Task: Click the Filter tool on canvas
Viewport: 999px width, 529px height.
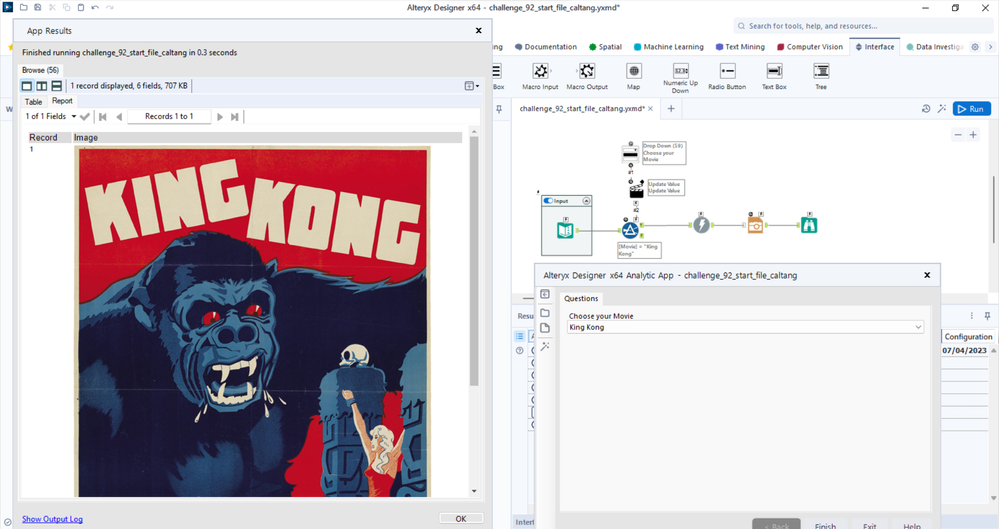Action: tap(630, 229)
